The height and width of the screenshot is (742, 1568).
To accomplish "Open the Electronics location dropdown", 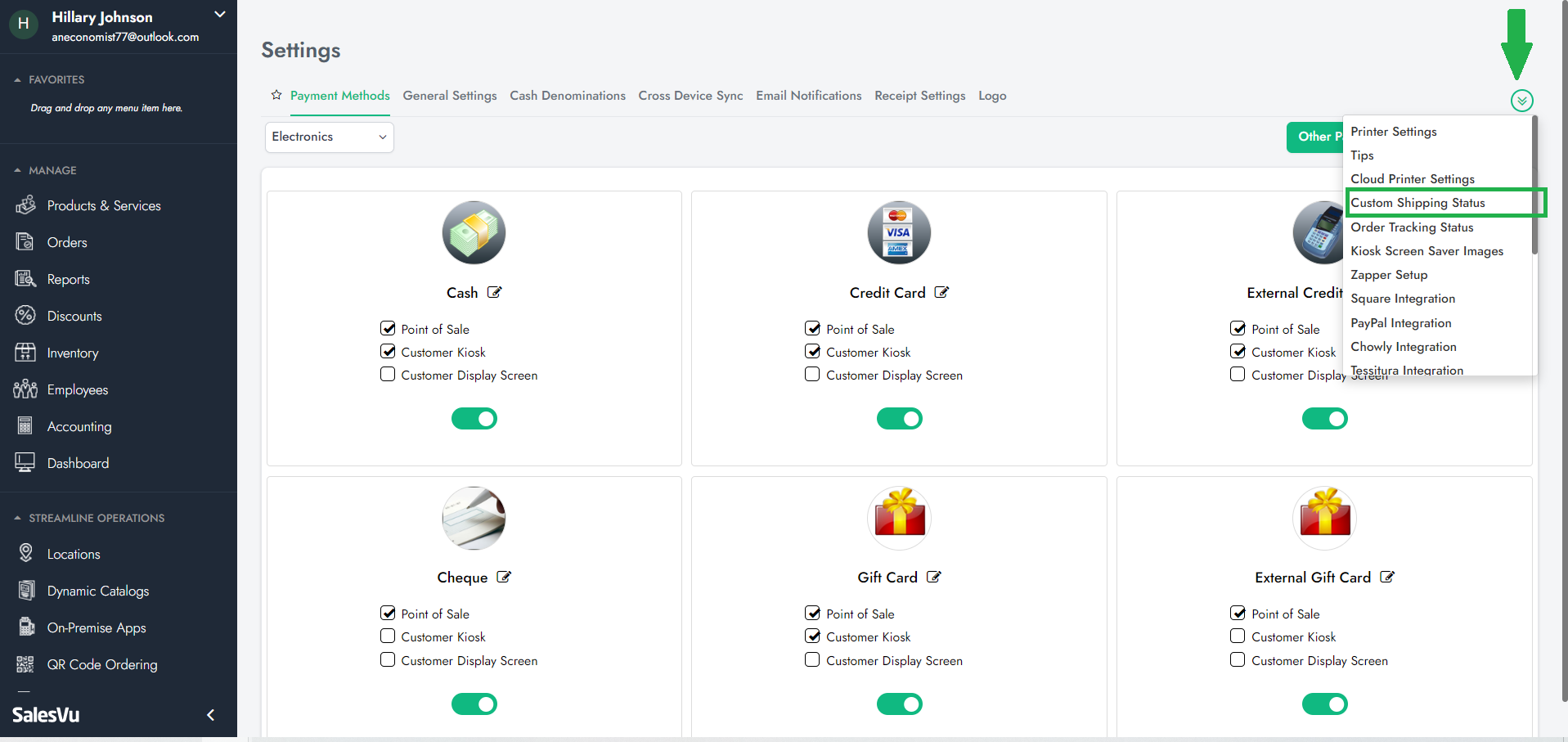I will pyautogui.click(x=329, y=137).
